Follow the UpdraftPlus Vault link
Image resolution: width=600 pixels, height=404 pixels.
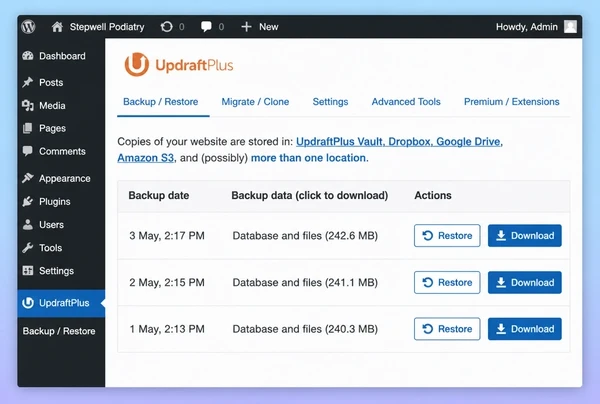(339, 142)
